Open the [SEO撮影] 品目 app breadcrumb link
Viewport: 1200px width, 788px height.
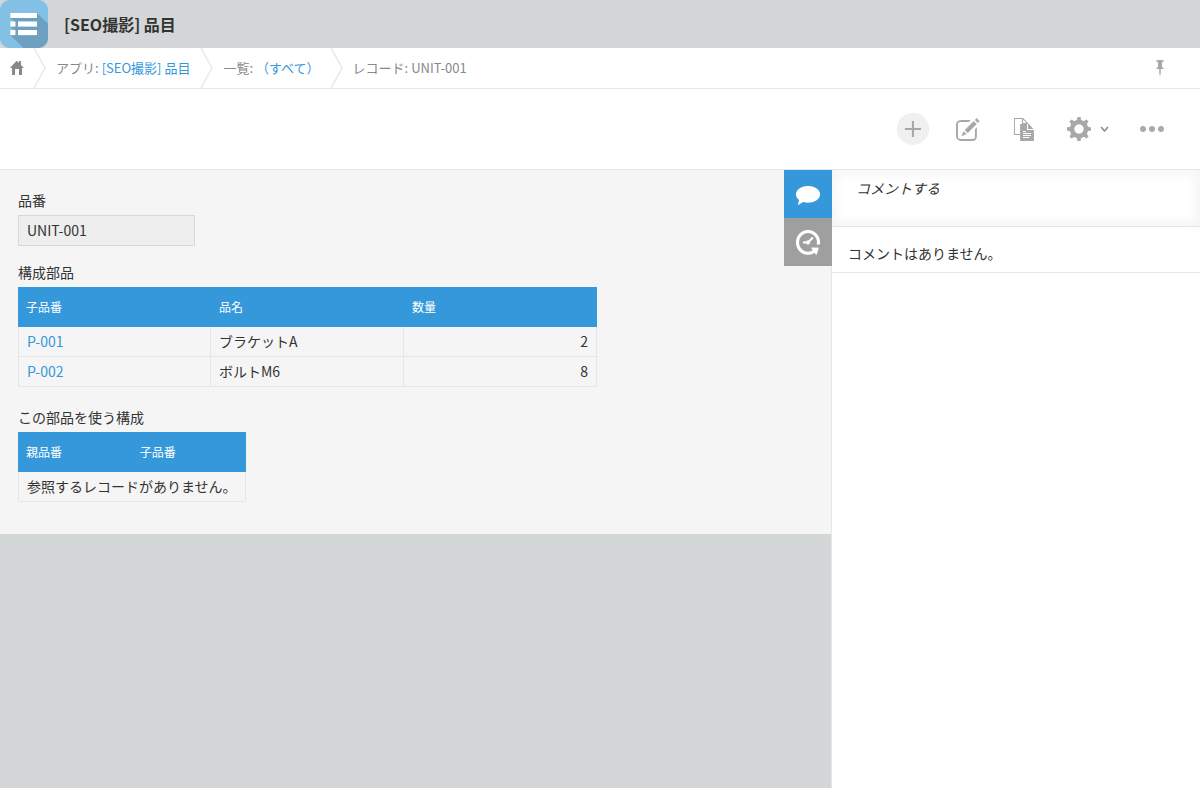pyautogui.click(x=146, y=68)
